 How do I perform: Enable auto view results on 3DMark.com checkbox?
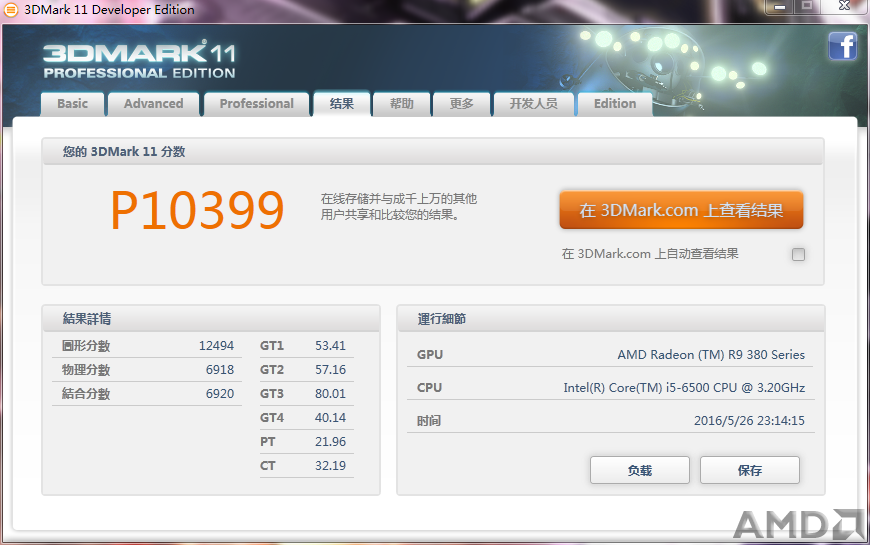click(x=798, y=254)
